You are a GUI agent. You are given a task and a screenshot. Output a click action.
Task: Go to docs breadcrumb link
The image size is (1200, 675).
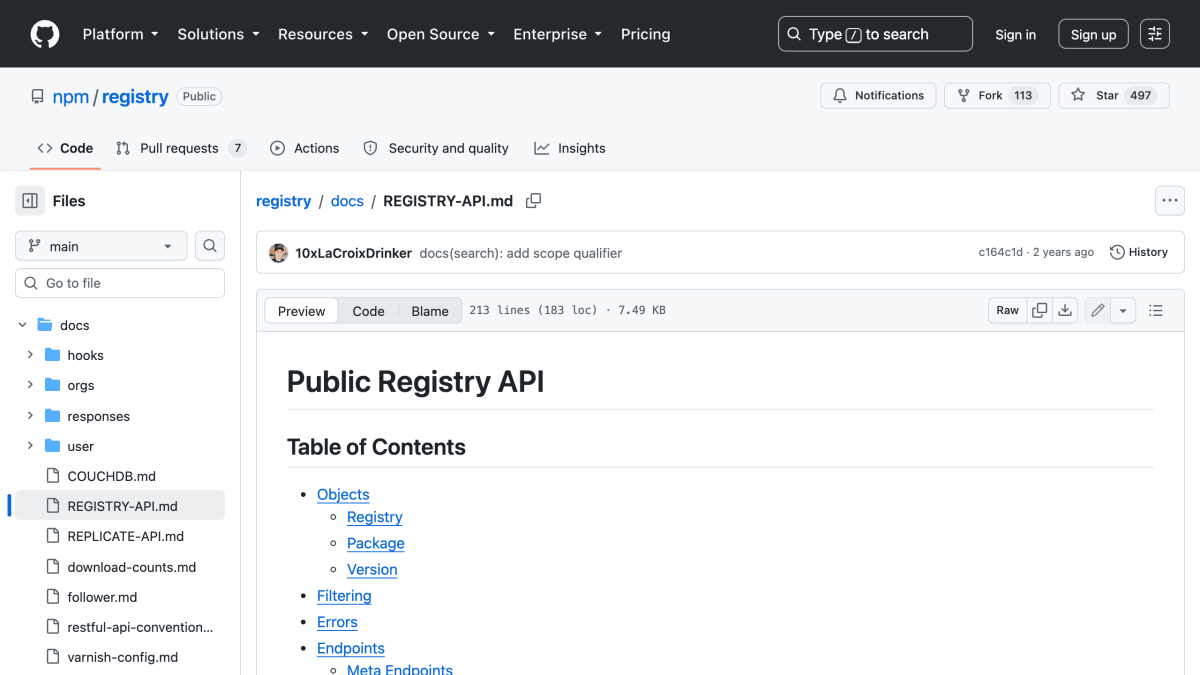347,201
